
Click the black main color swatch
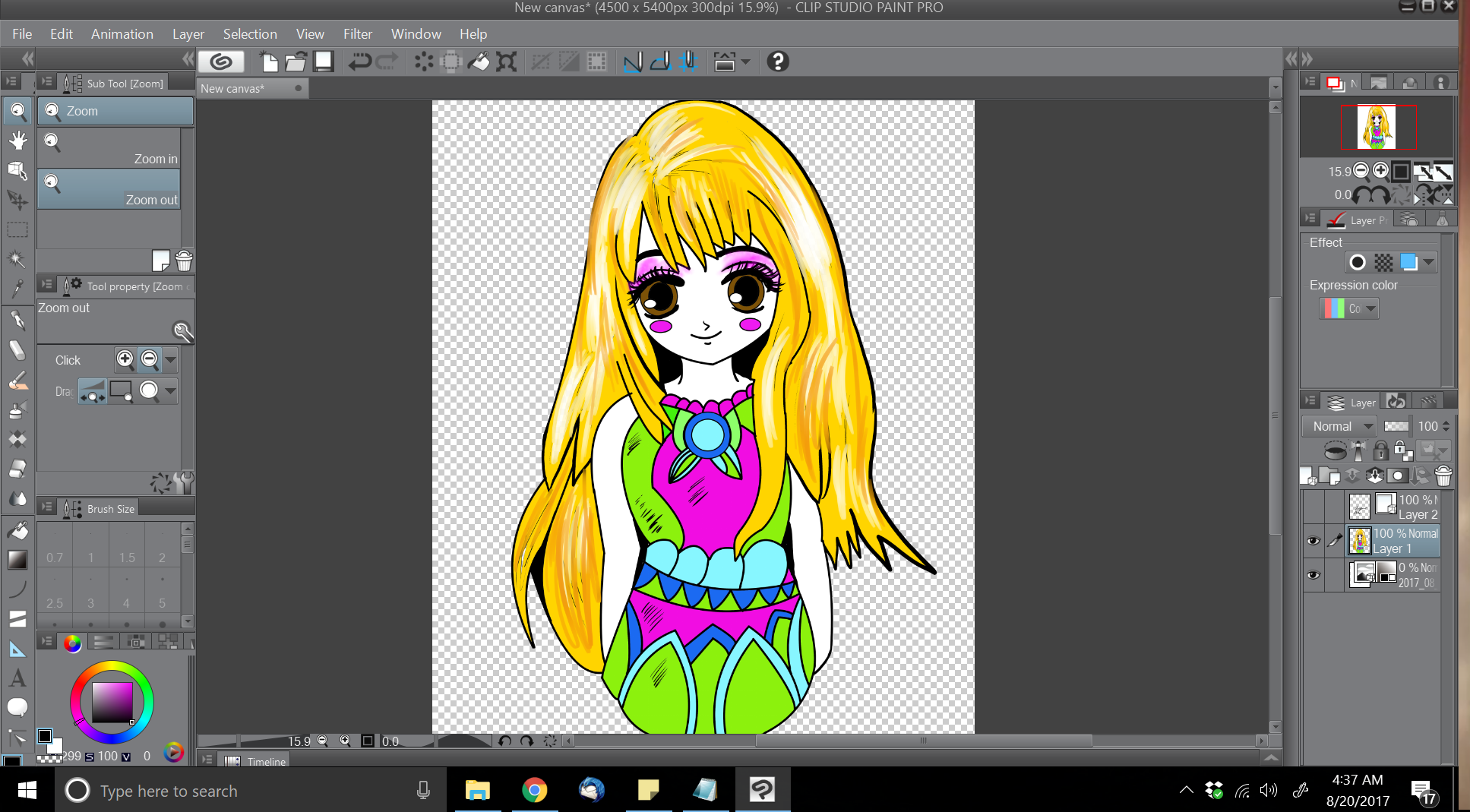pyautogui.click(x=45, y=736)
